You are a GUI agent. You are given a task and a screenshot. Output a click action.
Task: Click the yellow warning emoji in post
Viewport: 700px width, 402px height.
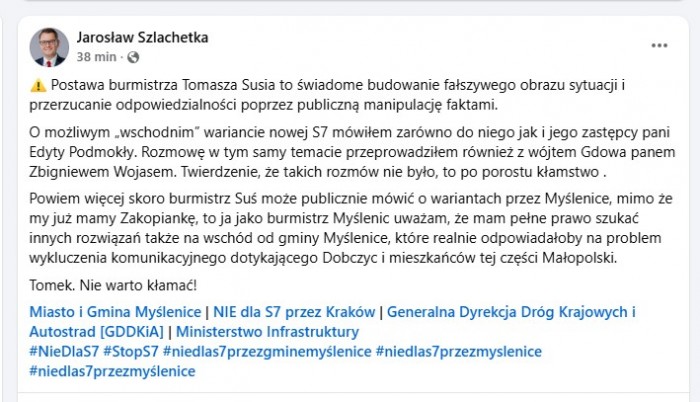(36, 86)
